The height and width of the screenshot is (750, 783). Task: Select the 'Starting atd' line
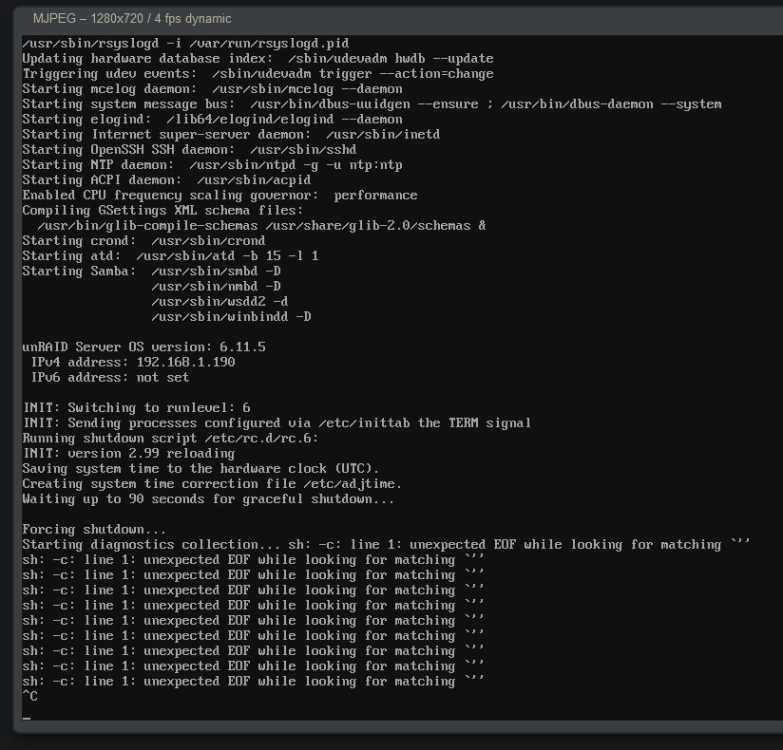(x=170, y=256)
